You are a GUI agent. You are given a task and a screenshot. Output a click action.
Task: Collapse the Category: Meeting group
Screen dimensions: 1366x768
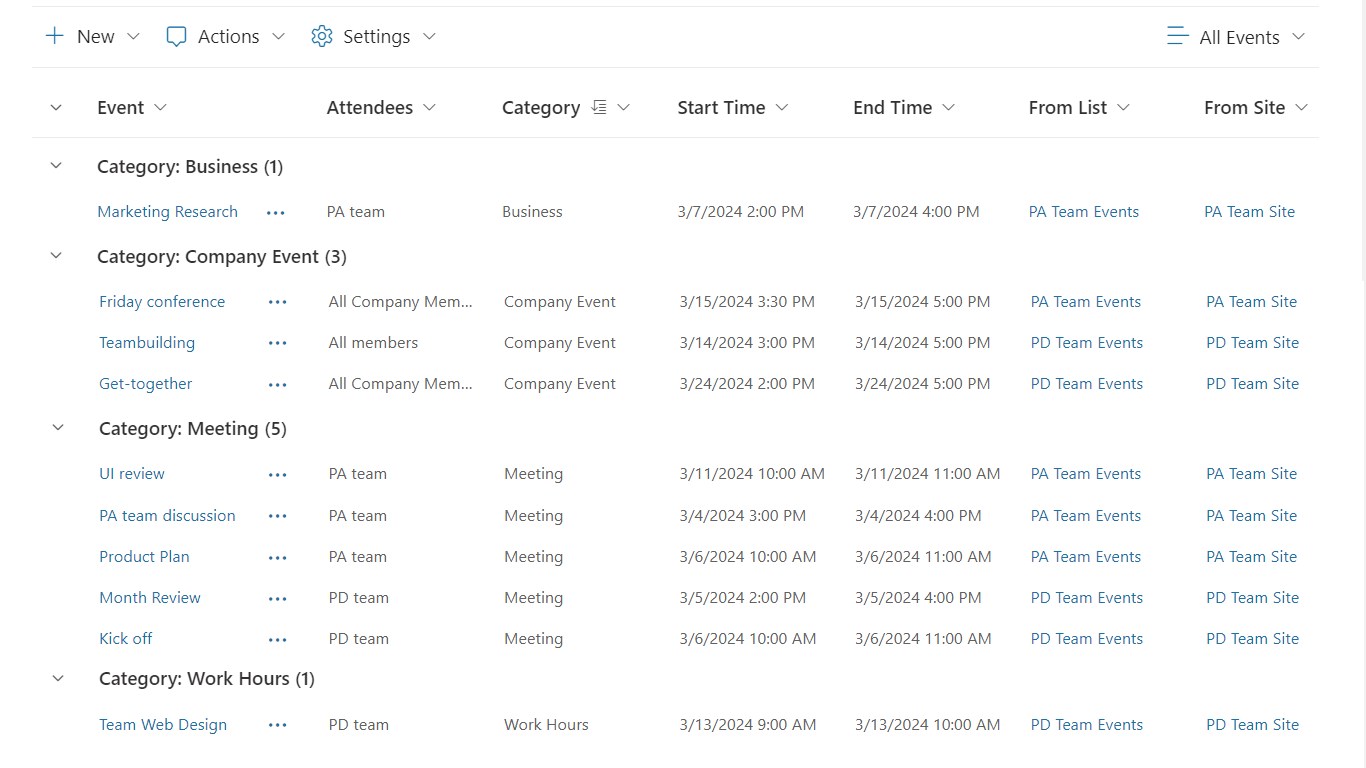click(x=58, y=429)
